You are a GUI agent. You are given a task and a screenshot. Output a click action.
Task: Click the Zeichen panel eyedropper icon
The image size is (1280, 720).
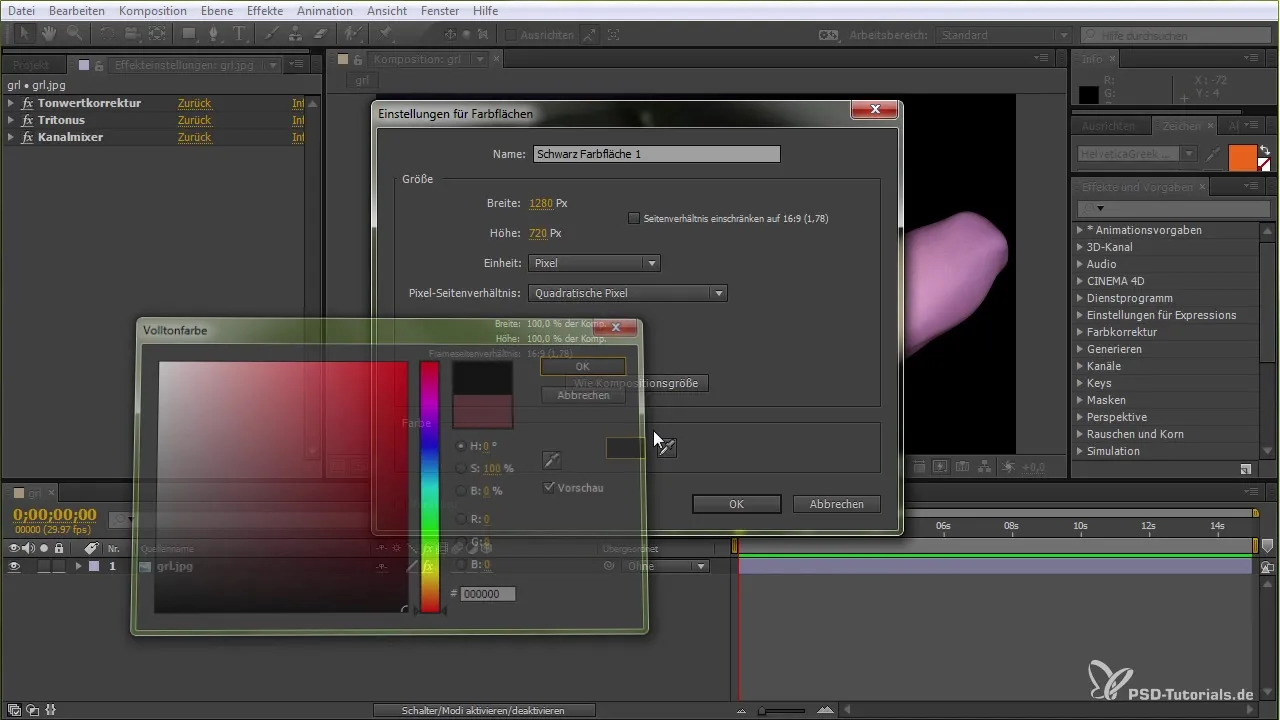(1214, 155)
